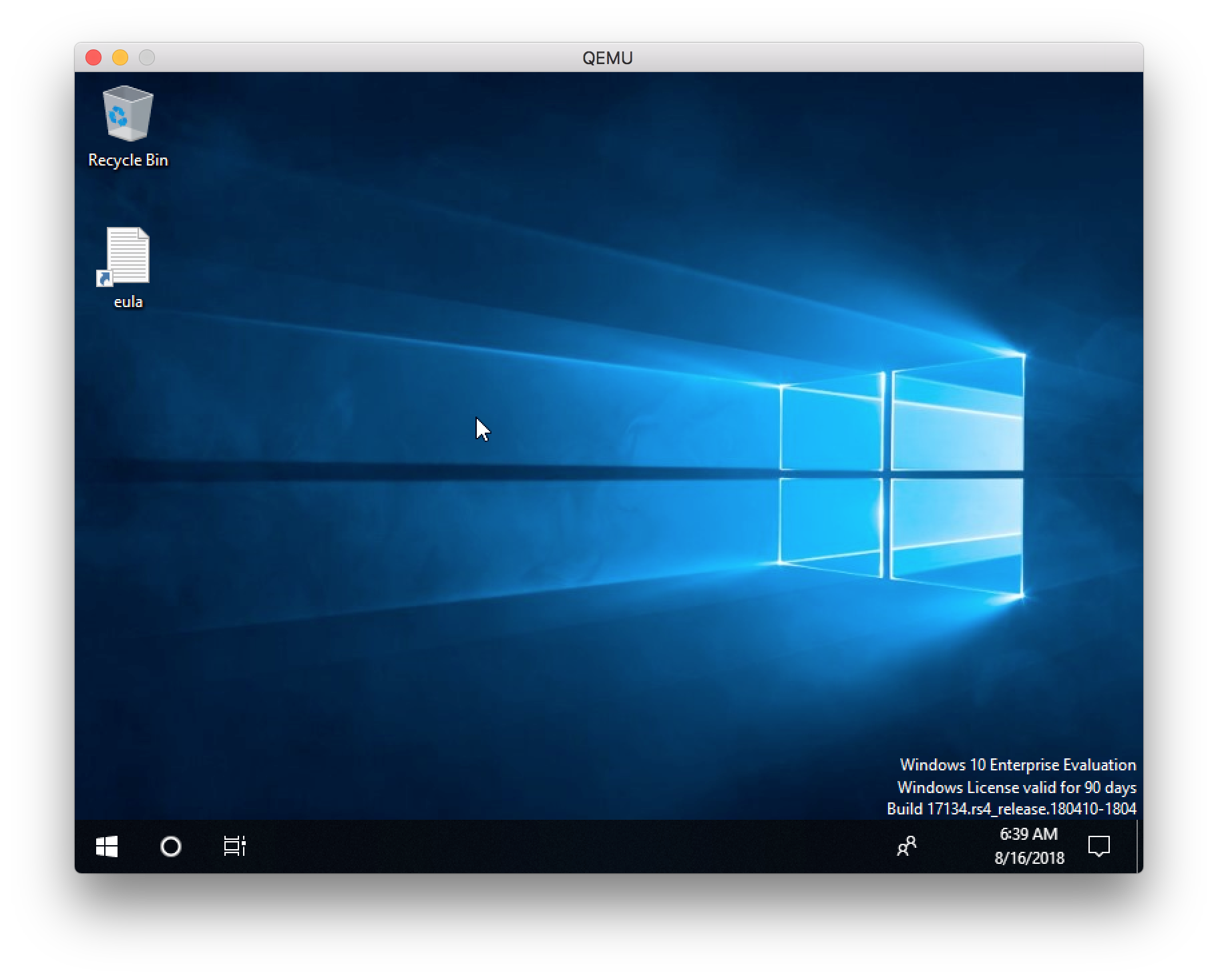Launch Cortana search from the taskbar
The height and width of the screenshot is (980, 1218).
[171, 846]
